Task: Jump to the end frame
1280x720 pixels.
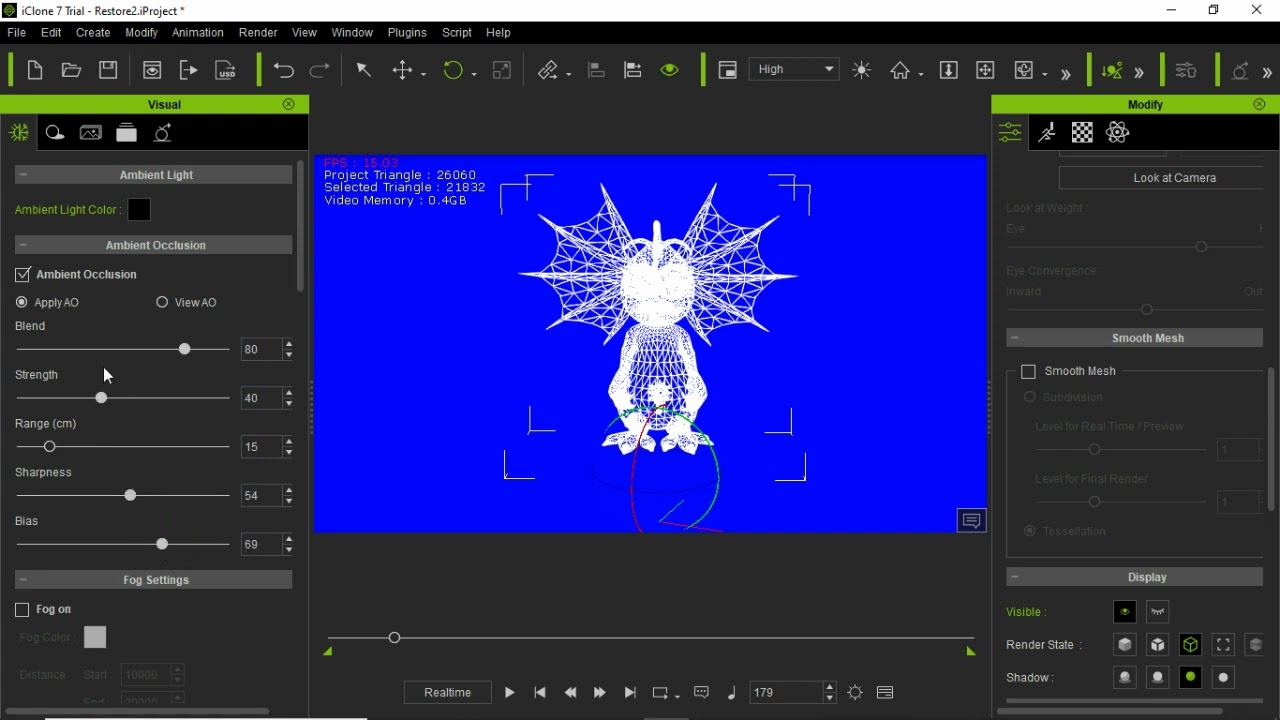Action: tap(630, 692)
